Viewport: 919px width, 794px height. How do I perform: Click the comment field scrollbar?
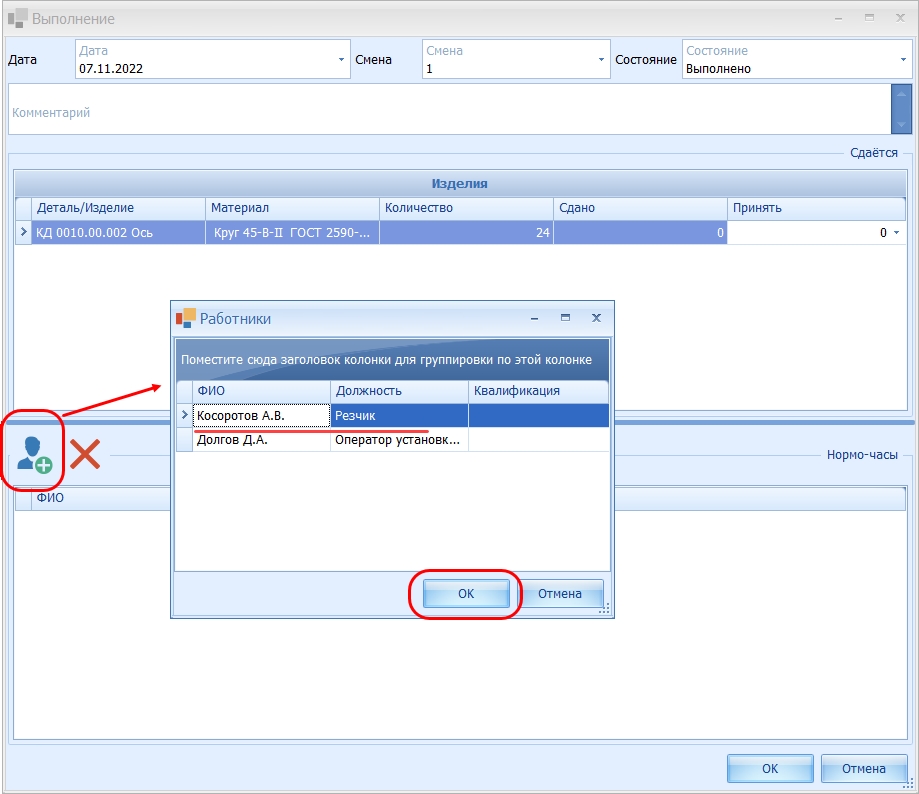[x=901, y=110]
